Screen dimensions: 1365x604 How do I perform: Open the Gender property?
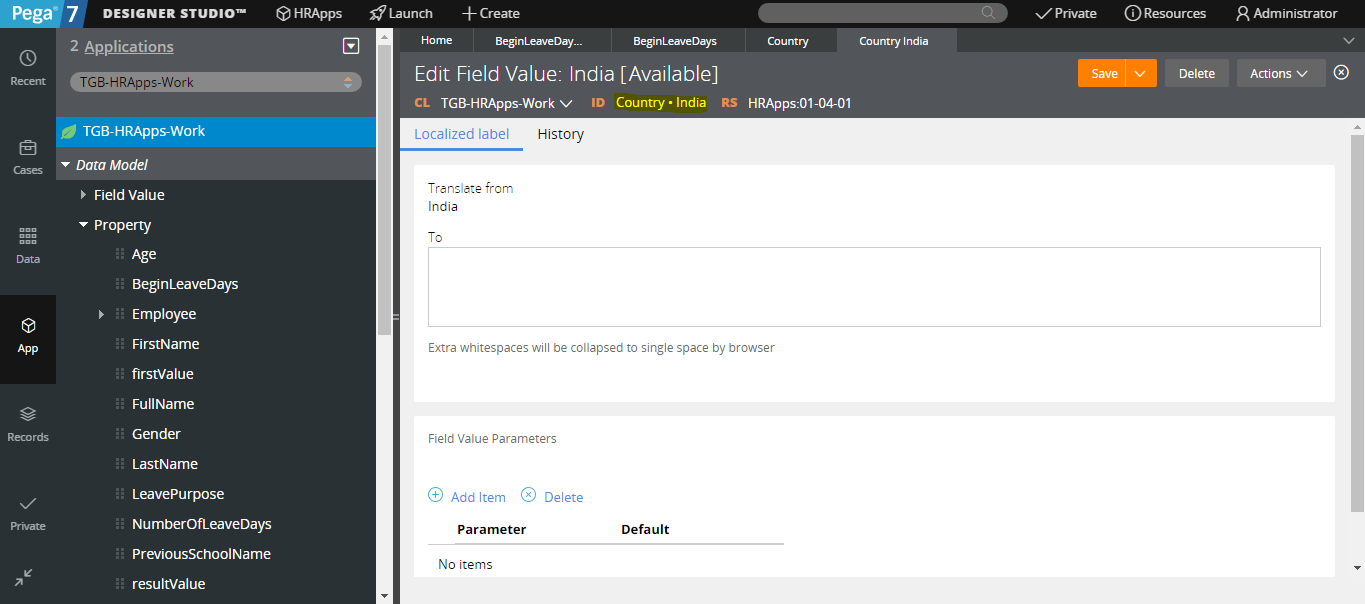tap(156, 434)
